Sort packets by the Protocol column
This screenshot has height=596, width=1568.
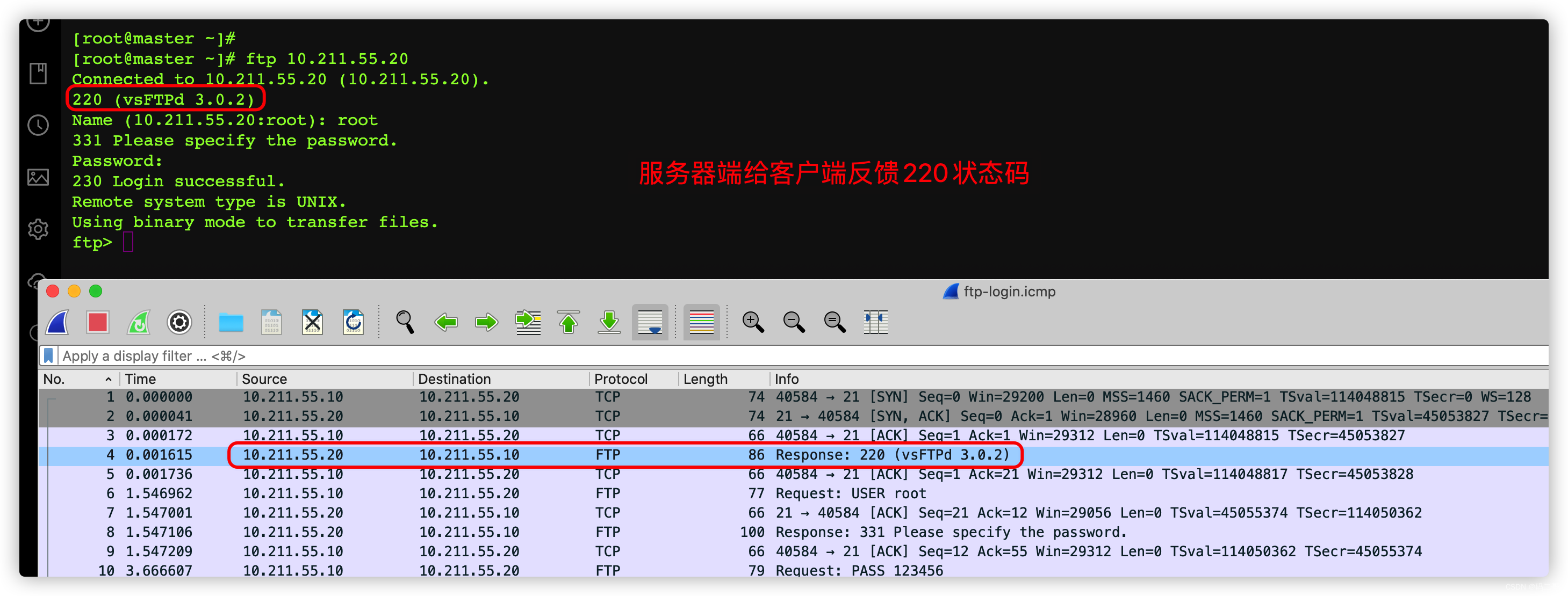point(634,380)
